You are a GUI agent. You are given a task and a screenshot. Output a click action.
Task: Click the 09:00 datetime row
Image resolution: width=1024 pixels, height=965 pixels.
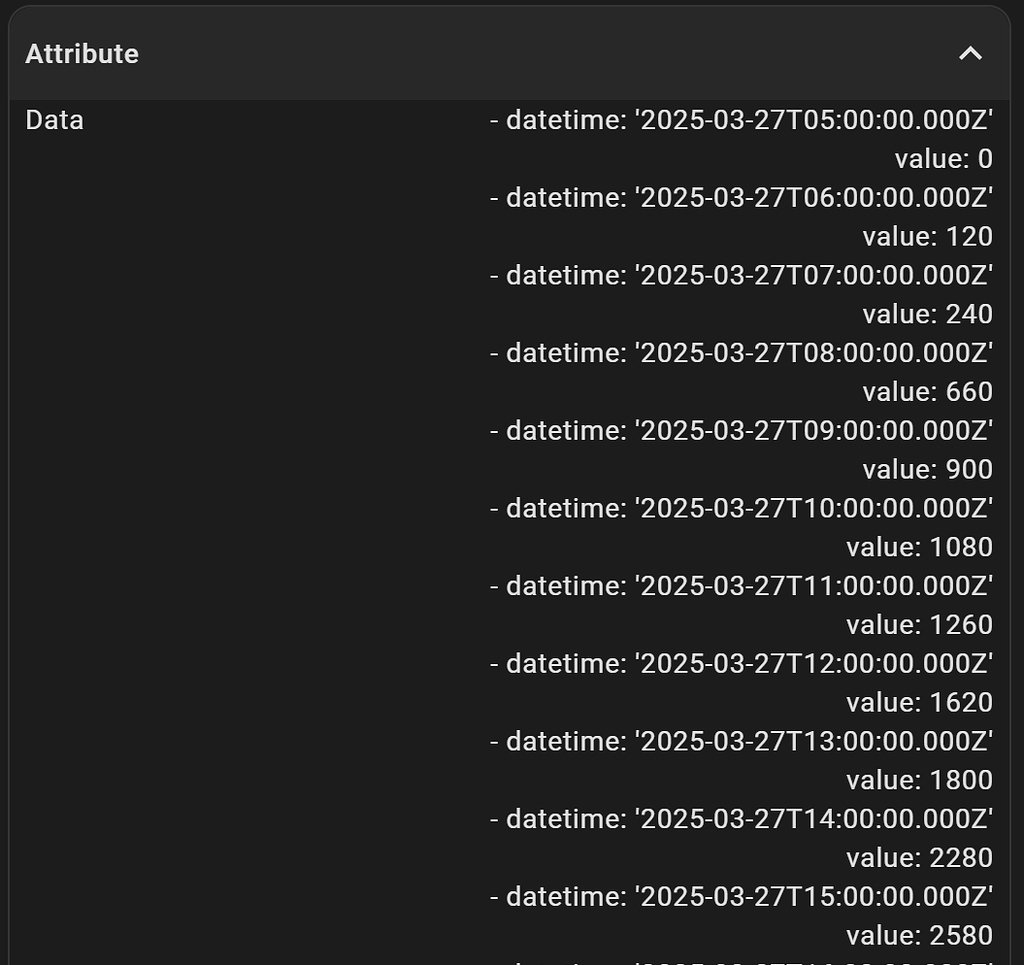[x=741, y=431]
